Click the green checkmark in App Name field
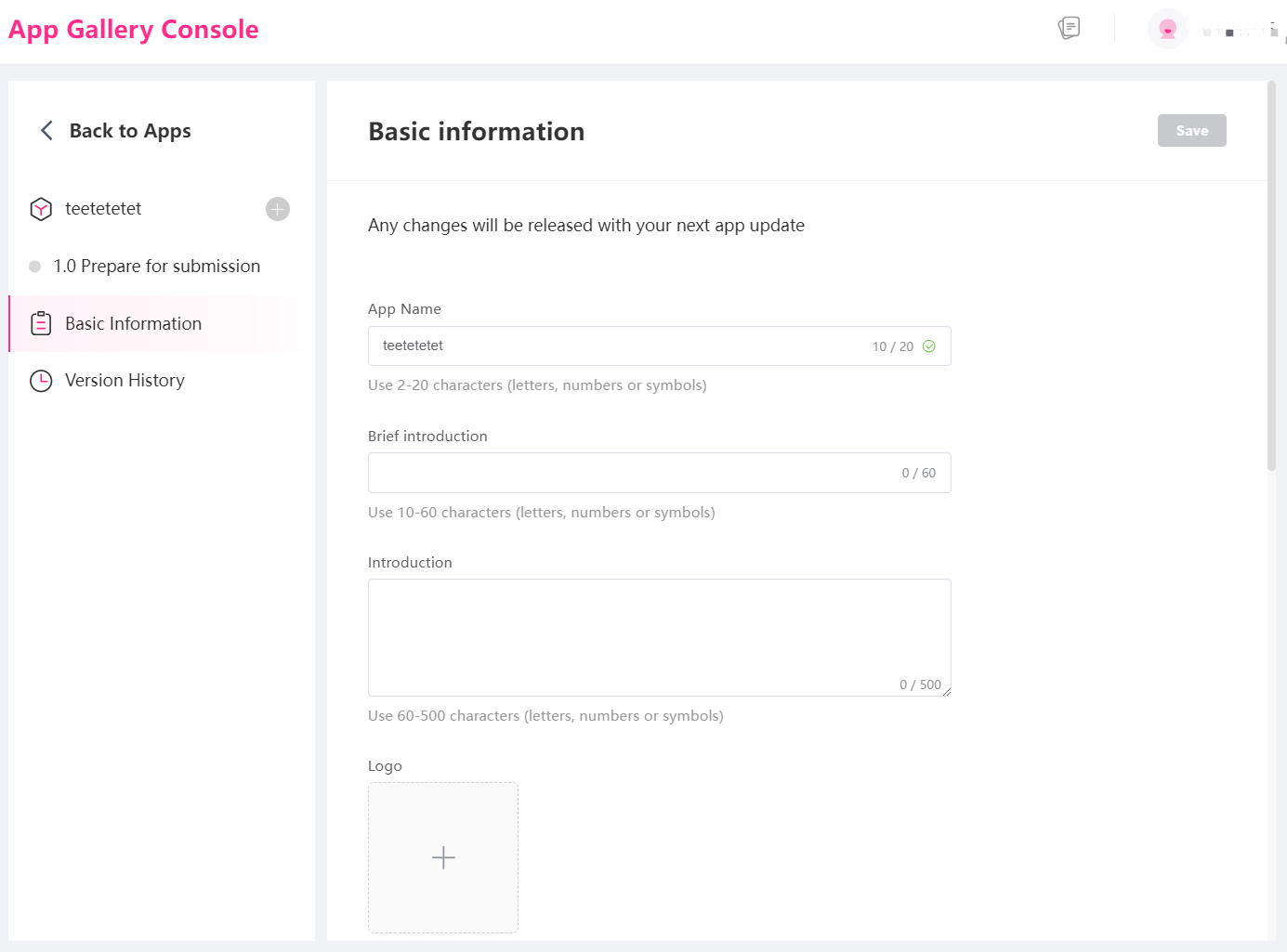This screenshot has width=1287, height=952. click(928, 346)
